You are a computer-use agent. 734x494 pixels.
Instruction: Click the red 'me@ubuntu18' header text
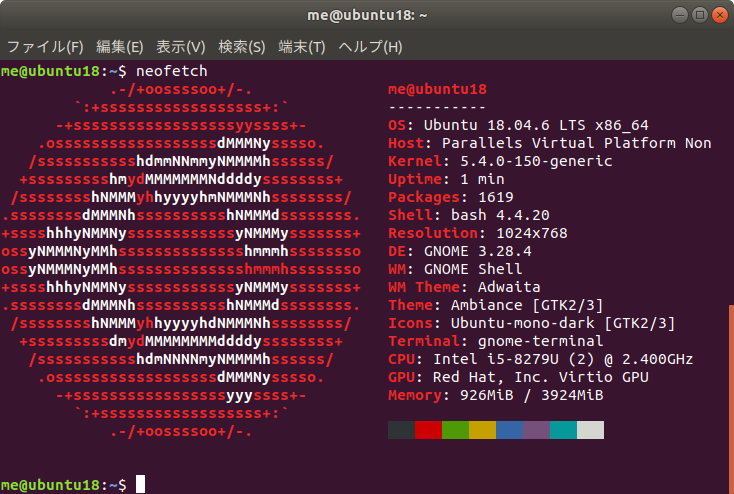click(x=437, y=89)
